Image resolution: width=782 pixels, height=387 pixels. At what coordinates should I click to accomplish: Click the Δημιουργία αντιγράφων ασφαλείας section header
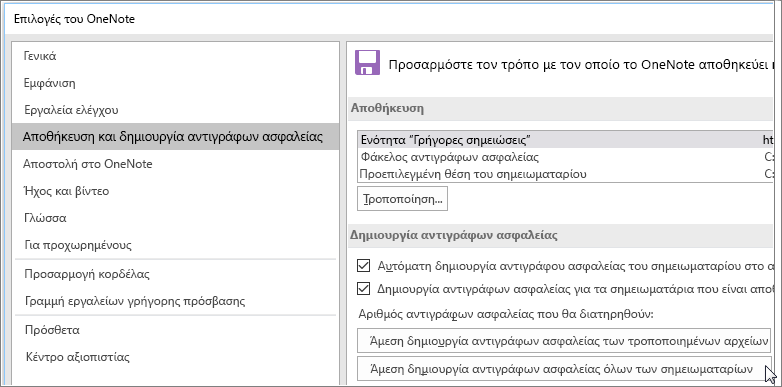pyautogui.click(x=454, y=234)
